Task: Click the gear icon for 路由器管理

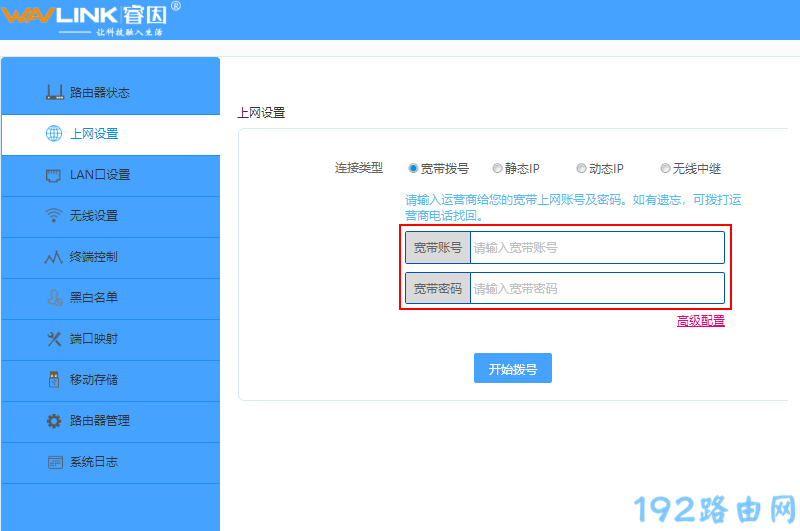Action: click(x=55, y=421)
